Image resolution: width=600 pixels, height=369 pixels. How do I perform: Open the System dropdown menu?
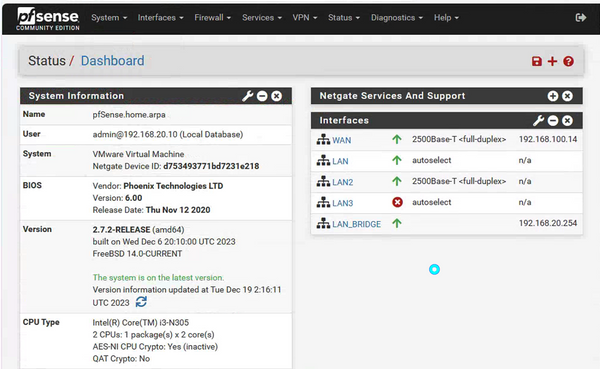click(x=109, y=18)
